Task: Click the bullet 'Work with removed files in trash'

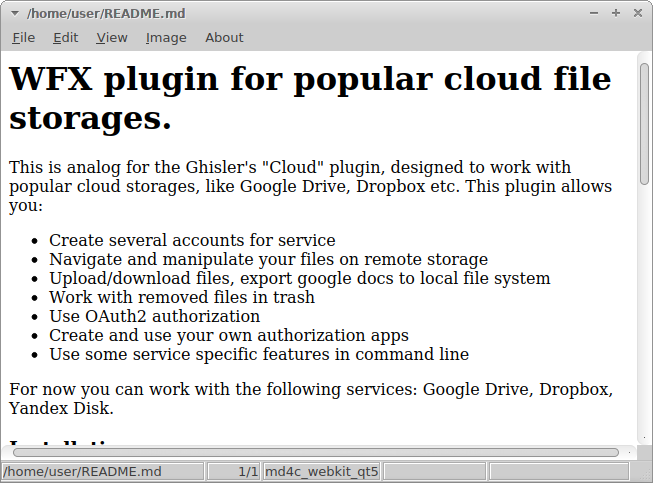Action: click(x=182, y=297)
